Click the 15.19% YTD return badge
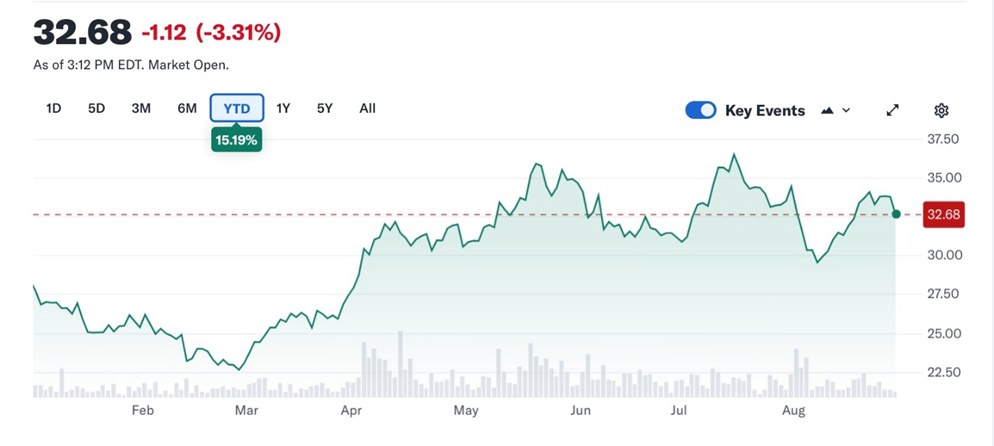 pos(235,140)
